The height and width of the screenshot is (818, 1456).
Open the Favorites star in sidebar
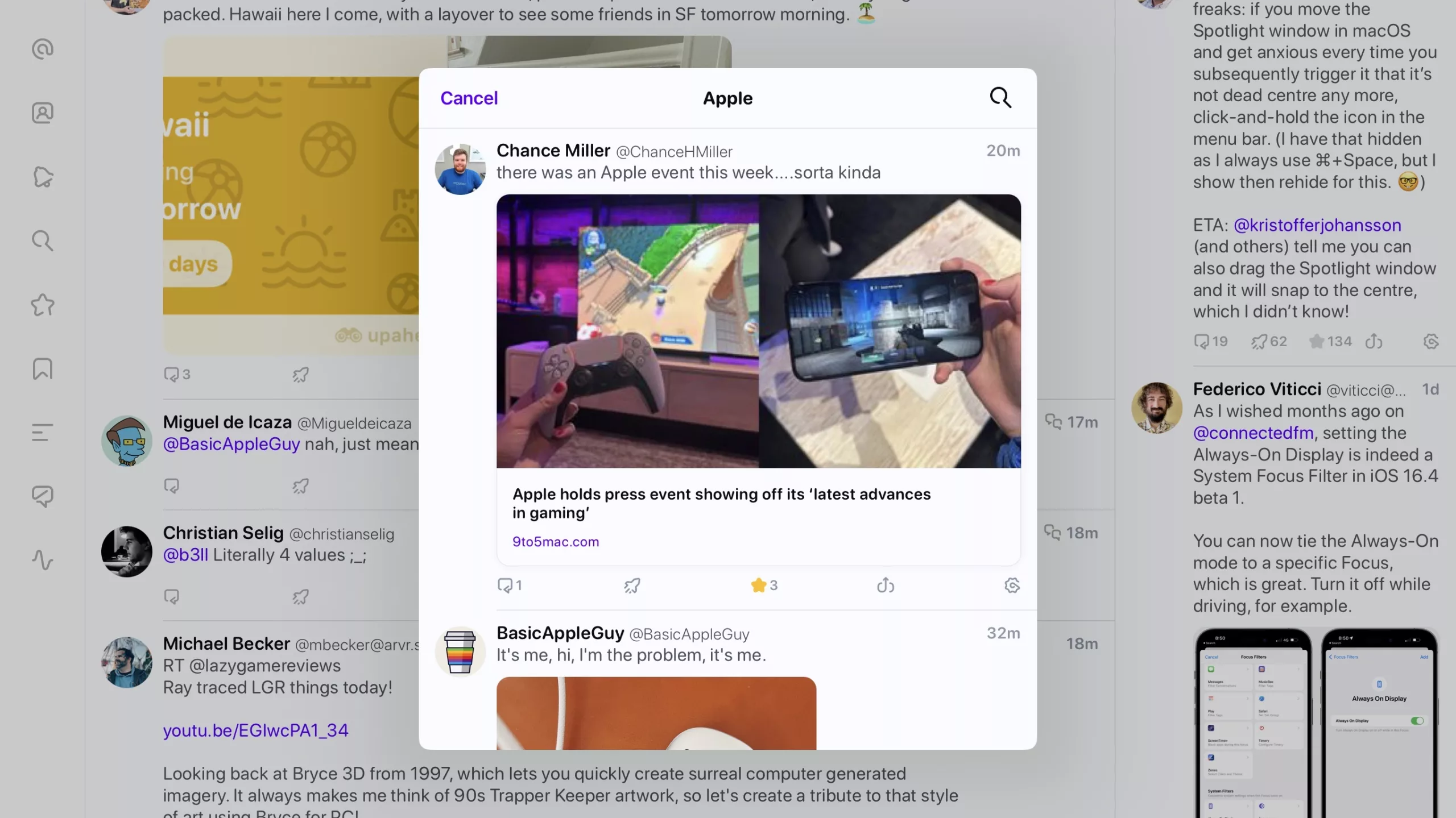tap(43, 305)
